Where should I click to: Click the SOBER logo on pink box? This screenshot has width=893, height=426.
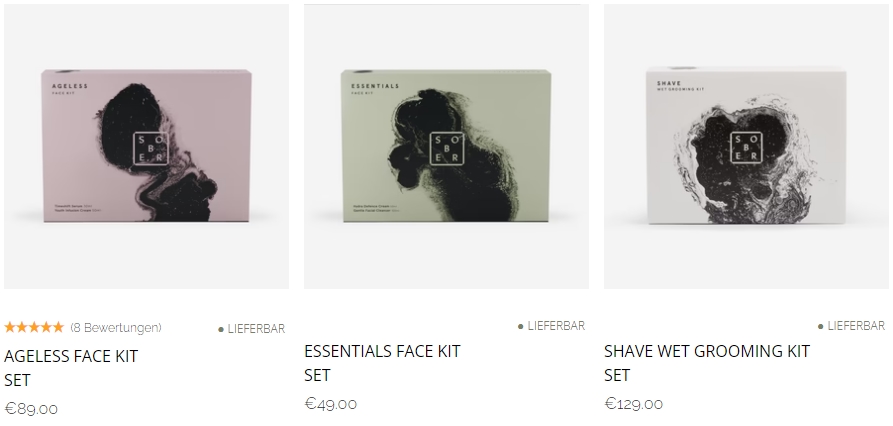(x=150, y=149)
